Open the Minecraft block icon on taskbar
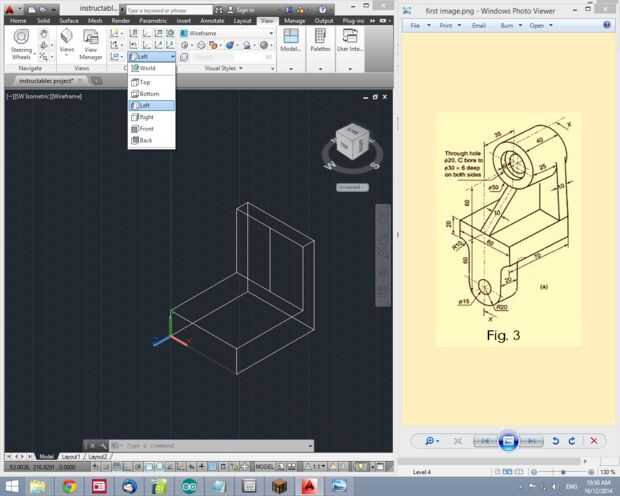The width and height of the screenshot is (620, 496). point(280,486)
